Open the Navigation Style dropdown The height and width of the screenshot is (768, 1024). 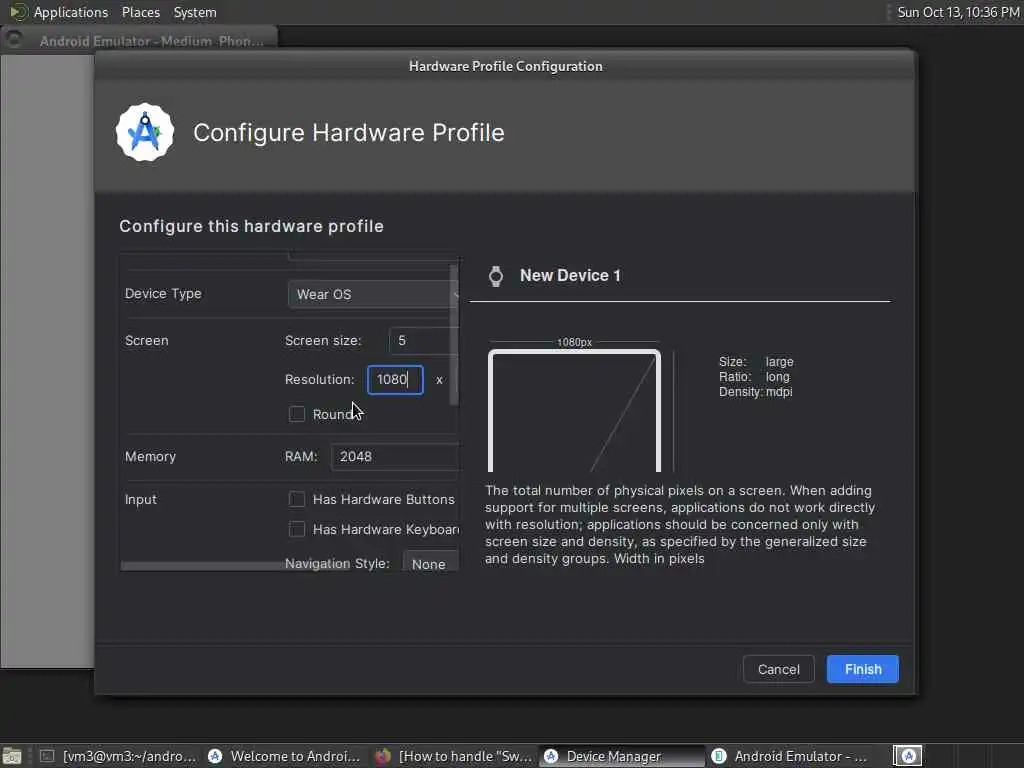click(x=430, y=564)
